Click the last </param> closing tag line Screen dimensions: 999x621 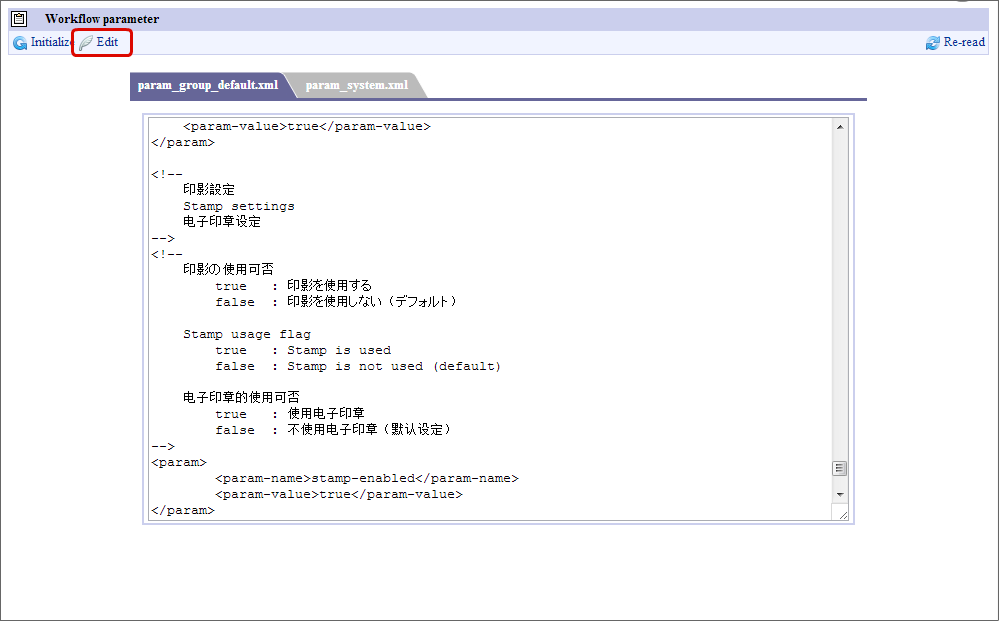click(x=183, y=510)
